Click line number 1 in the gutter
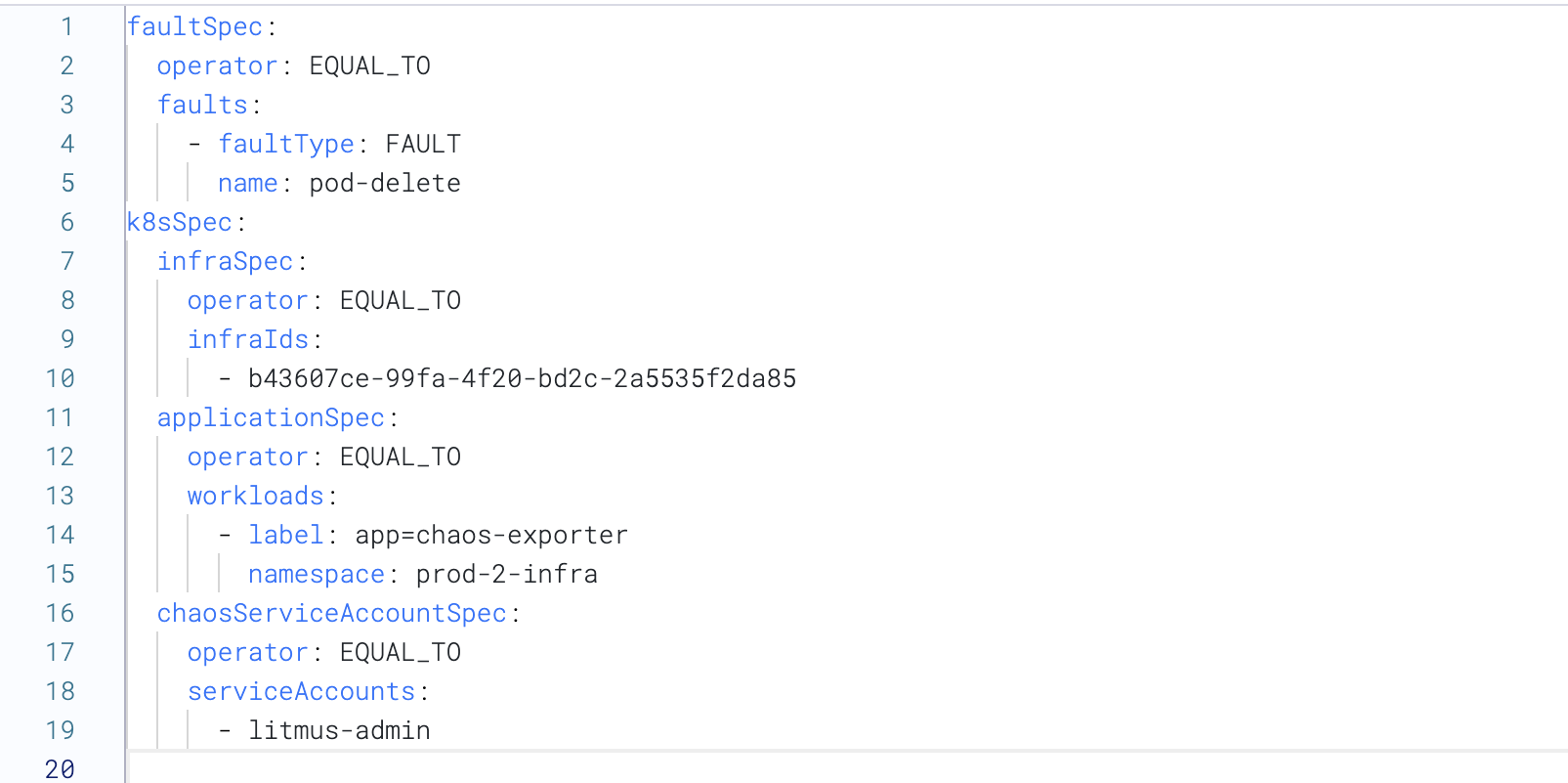 pyautogui.click(x=66, y=26)
